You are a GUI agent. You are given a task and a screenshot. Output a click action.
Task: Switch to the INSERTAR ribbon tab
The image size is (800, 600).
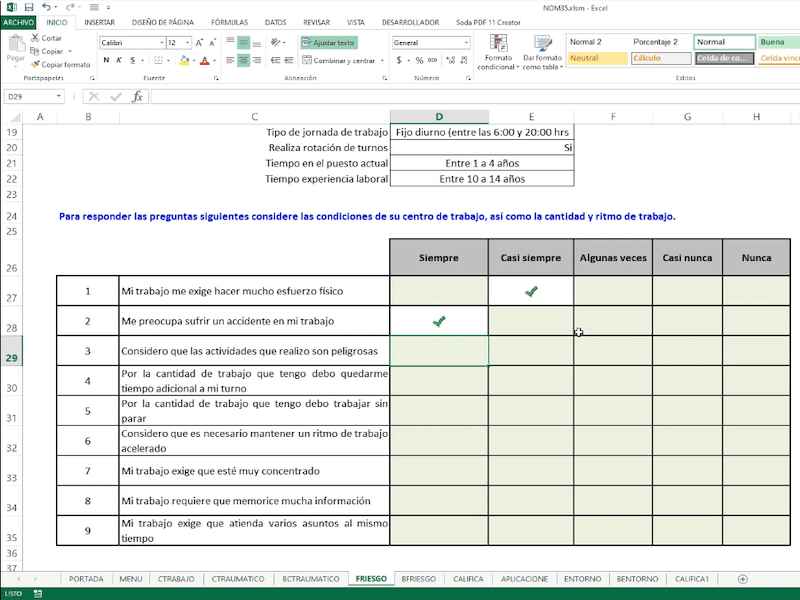pos(99,22)
